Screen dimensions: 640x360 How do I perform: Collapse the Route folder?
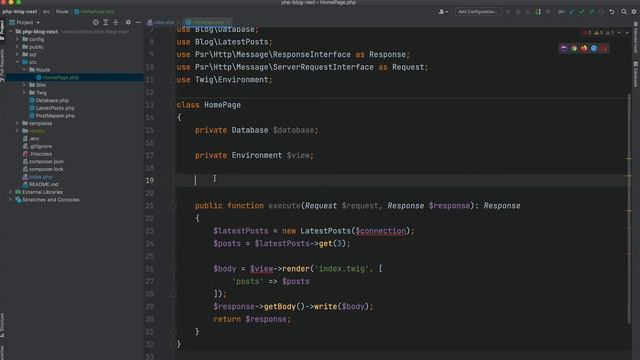pos(24,70)
